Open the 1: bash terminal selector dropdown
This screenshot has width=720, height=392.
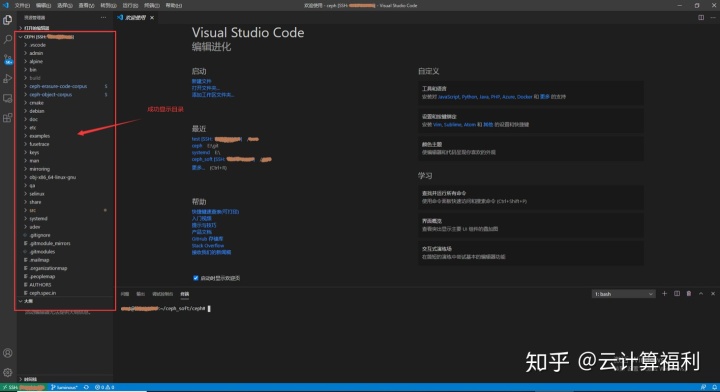(623, 294)
